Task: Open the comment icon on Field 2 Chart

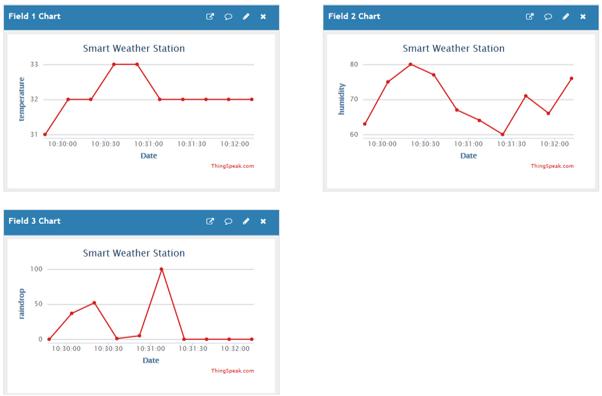Action: pyautogui.click(x=548, y=17)
